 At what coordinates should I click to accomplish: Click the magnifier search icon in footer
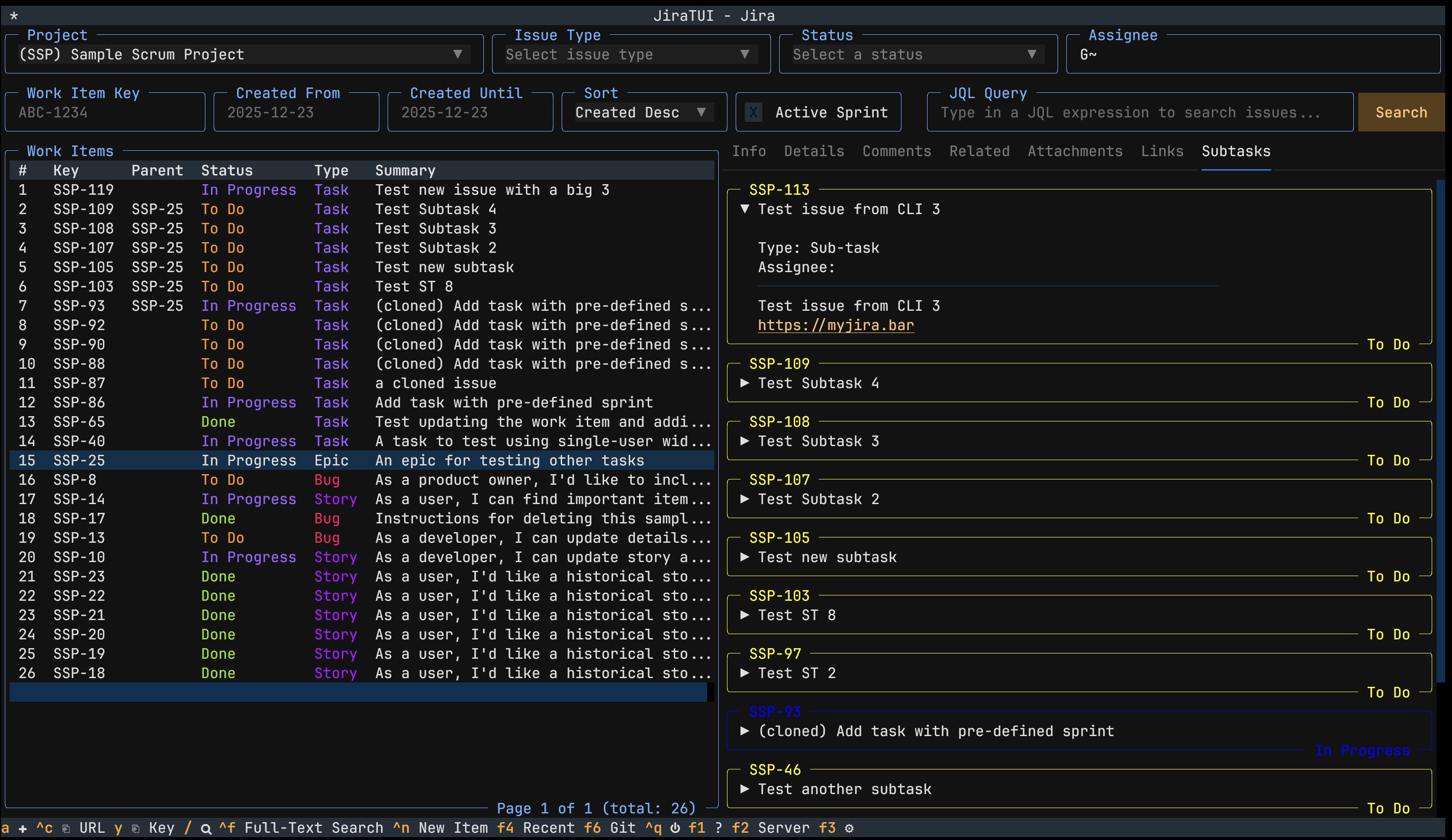pos(206,828)
